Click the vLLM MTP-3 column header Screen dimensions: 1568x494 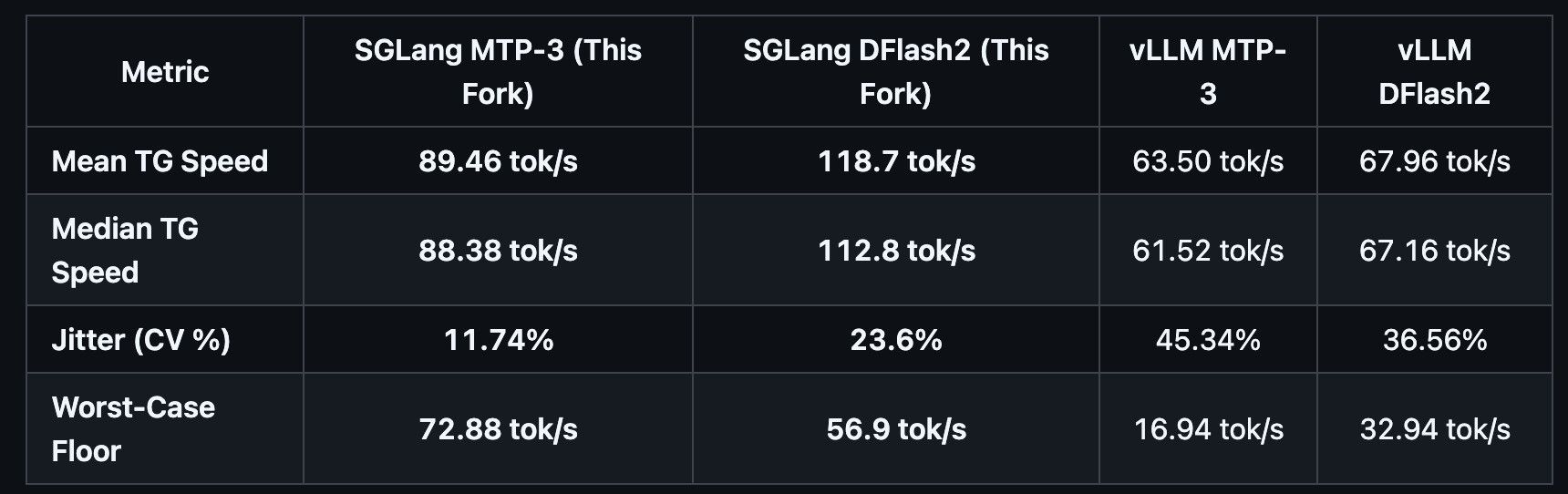1208,71
